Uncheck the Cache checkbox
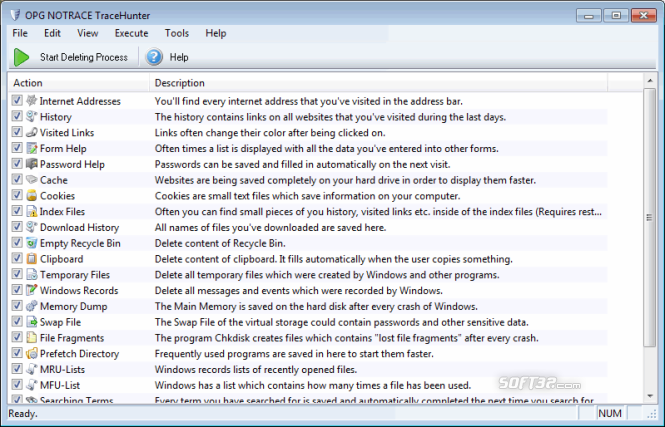The width and height of the screenshot is (665, 427). [17, 179]
